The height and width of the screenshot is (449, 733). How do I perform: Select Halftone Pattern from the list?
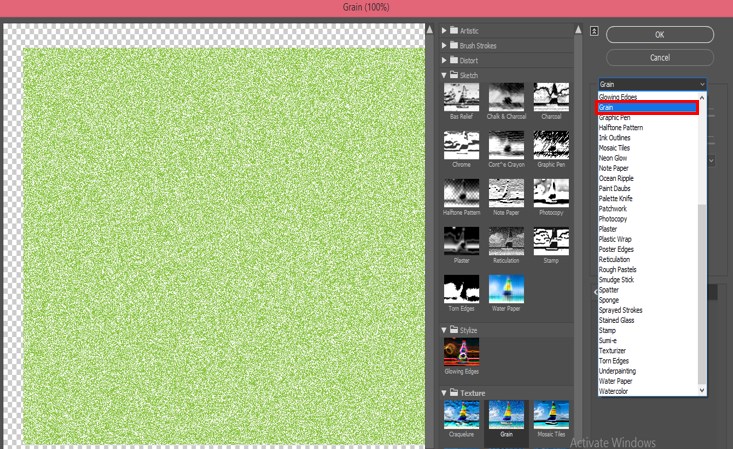coord(621,127)
